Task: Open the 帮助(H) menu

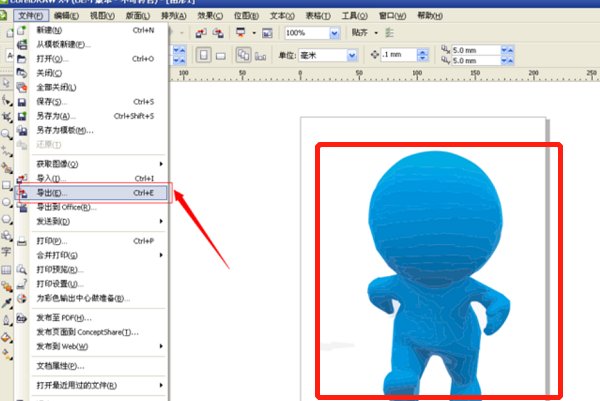Action: tap(430, 16)
